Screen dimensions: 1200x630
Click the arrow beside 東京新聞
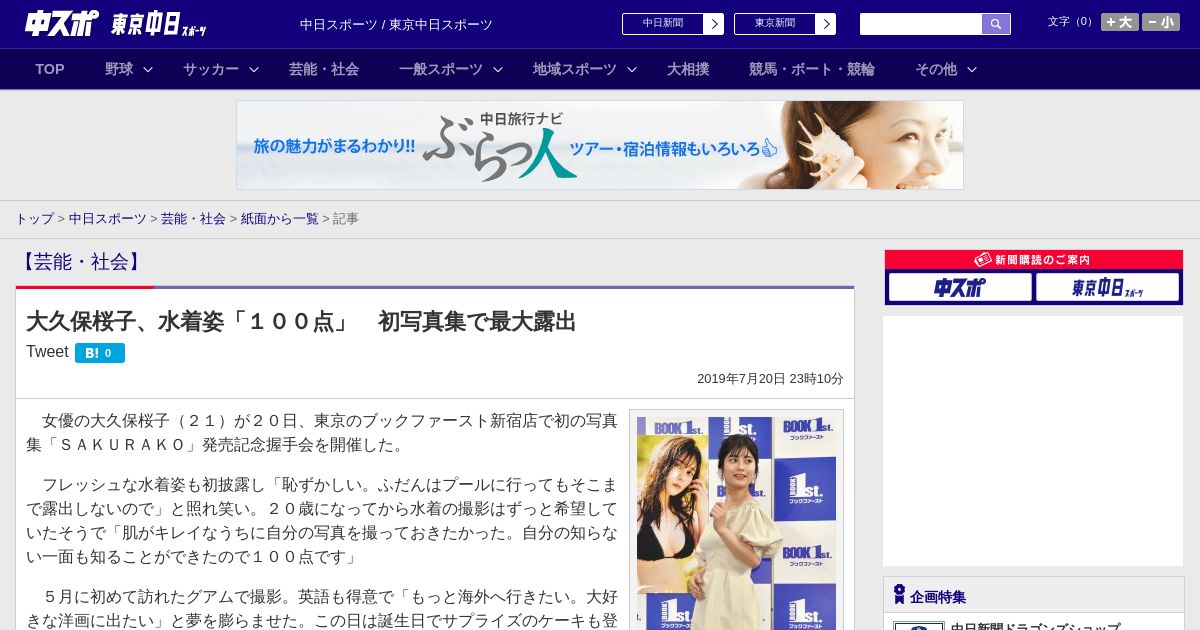coord(826,24)
